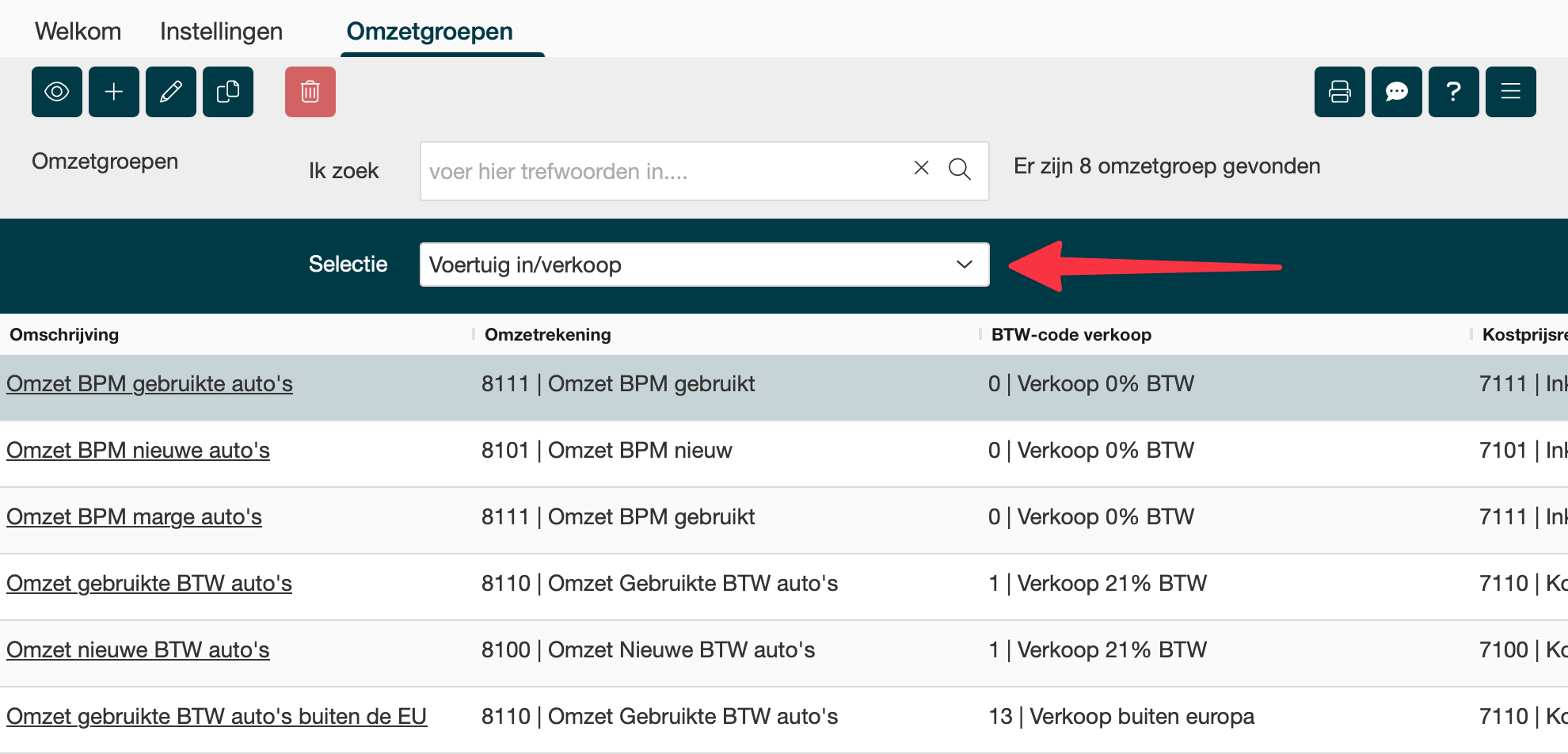Add a new omzetgroep with plus icon
The image size is (1568, 754).
[114, 92]
